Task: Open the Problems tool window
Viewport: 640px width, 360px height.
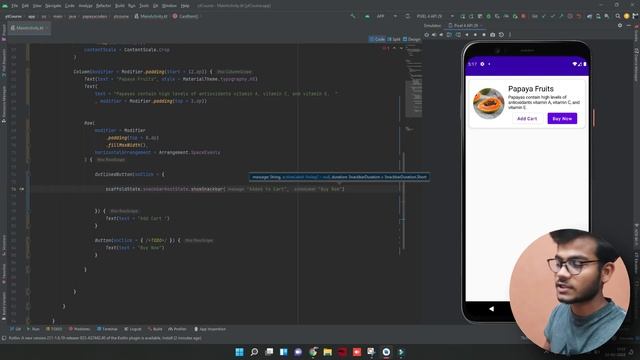Action: [79, 329]
